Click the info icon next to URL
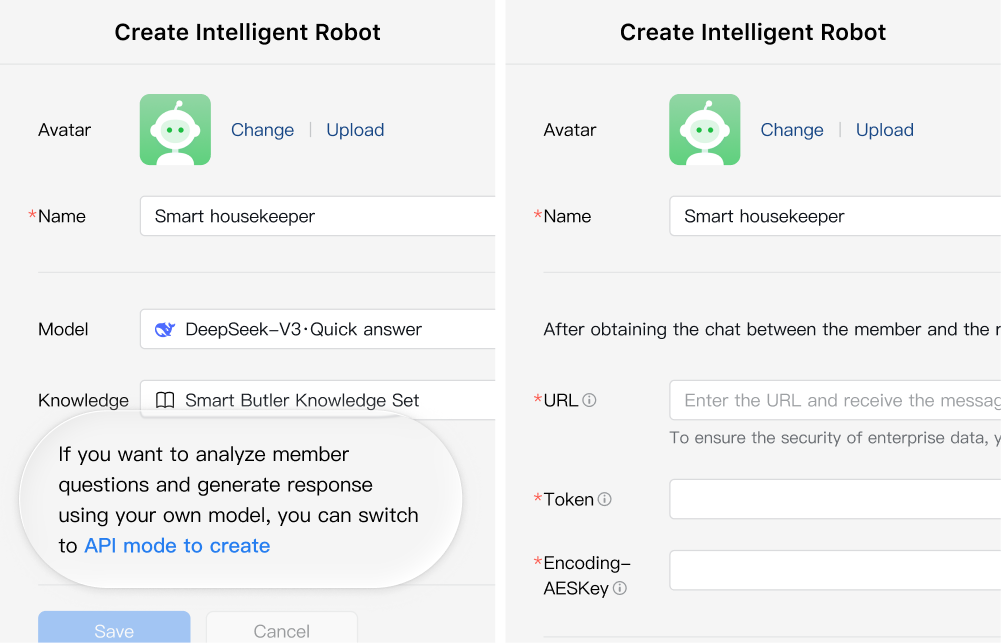The width and height of the screenshot is (1001, 643). (590, 400)
